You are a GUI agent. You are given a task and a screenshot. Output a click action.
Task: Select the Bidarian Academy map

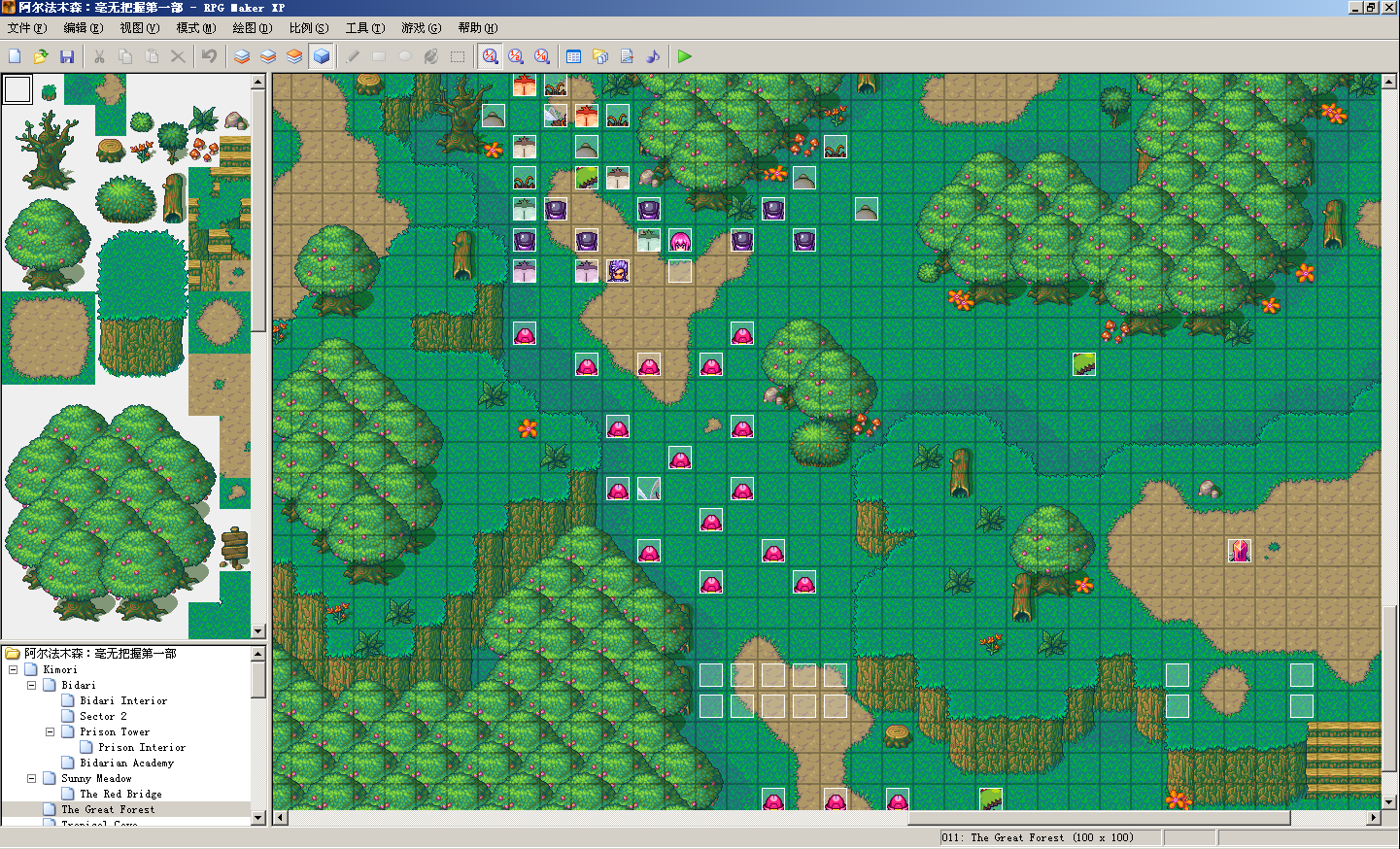tap(126, 763)
